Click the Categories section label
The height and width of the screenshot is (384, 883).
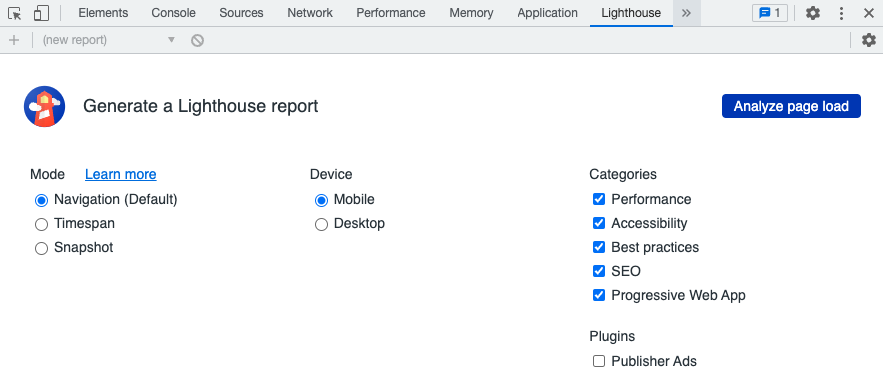(623, 175)
